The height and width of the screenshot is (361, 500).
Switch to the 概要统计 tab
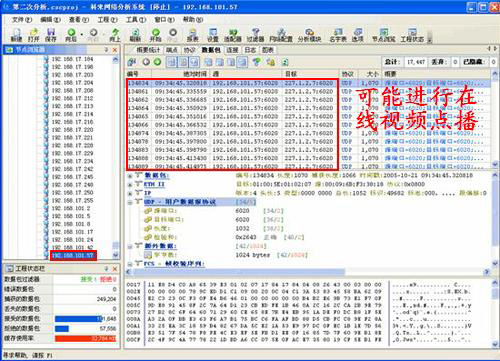coord(148,50)
